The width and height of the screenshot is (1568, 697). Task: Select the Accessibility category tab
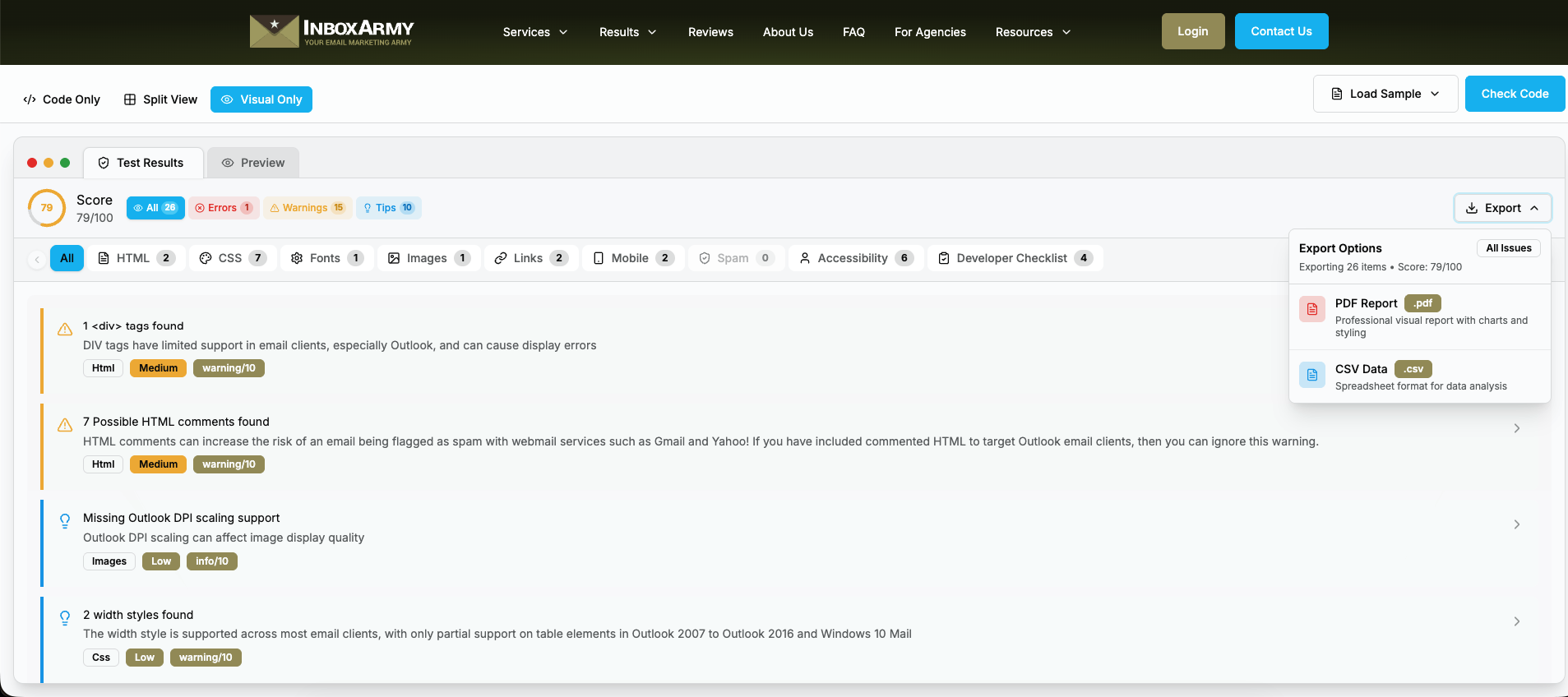pyautogui.click(x=855, y=258)
